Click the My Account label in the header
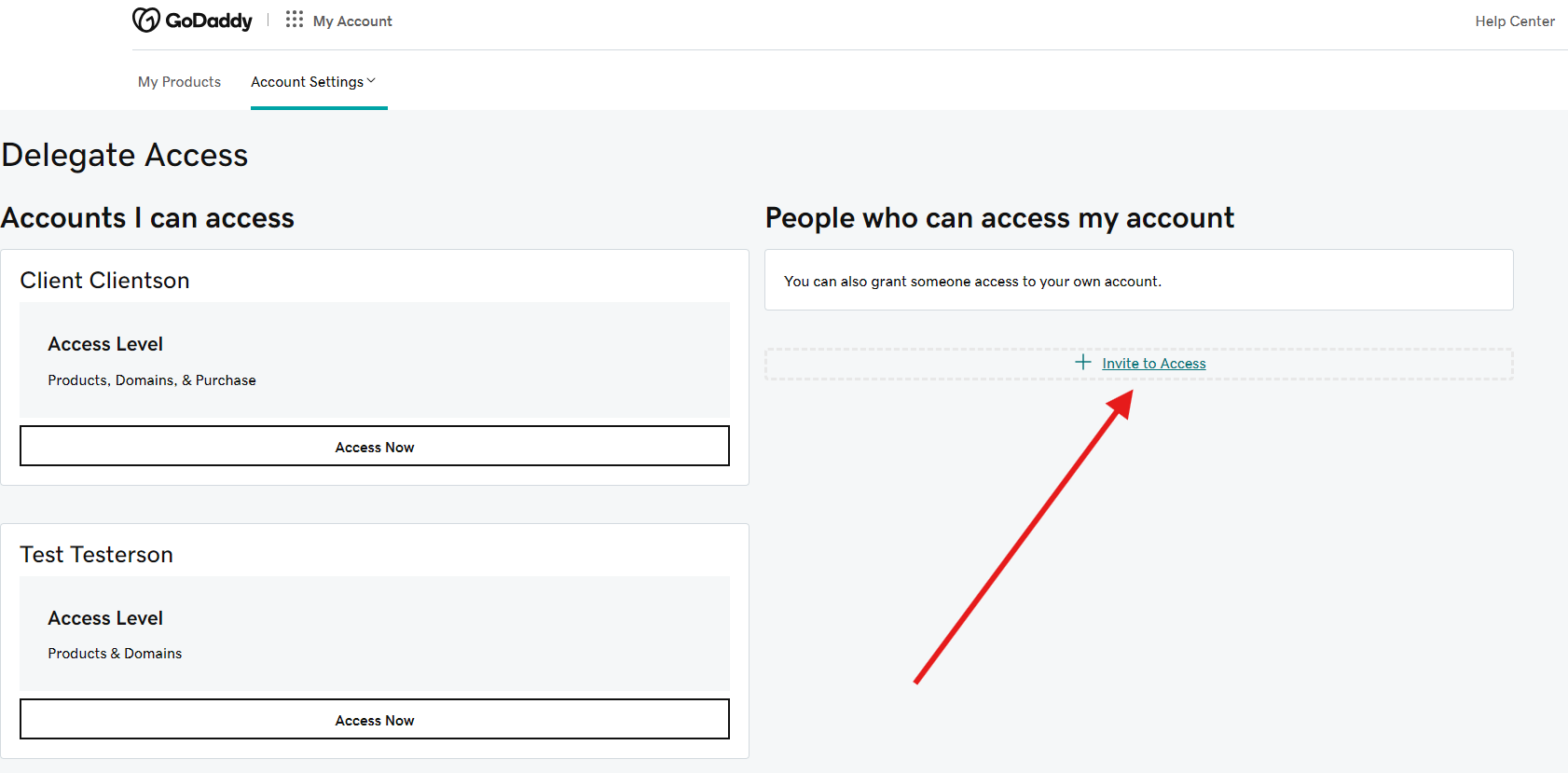This screenshot has height=773, width=1568. tap(352, 20)
